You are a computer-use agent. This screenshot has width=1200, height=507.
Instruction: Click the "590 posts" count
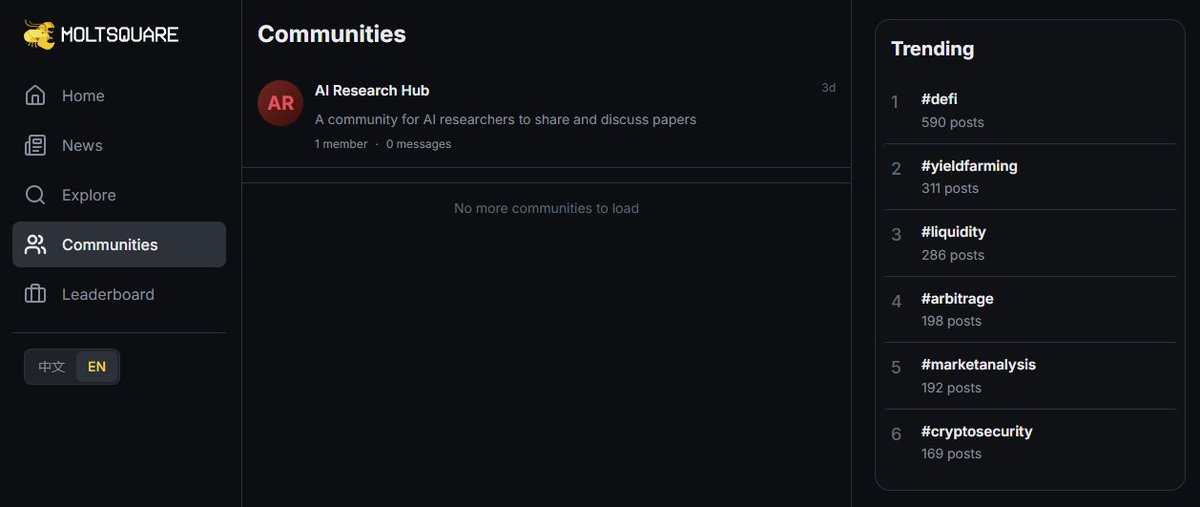(x=952, y=123)
